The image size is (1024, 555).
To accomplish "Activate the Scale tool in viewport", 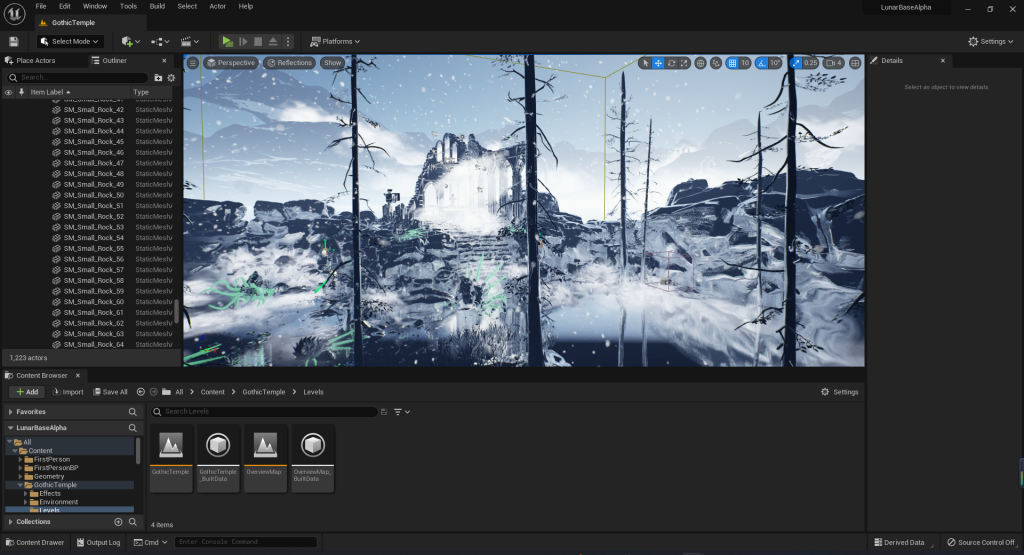I will click(x=684, y=63).
